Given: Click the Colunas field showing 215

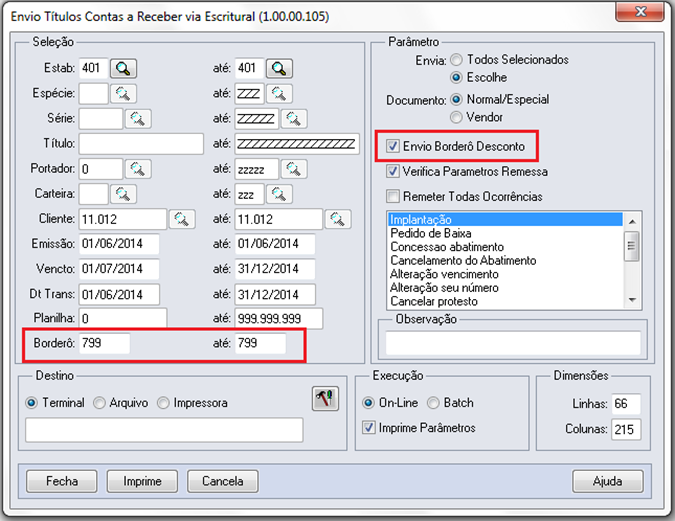Looking at the screenshot, I should click(626, 429).
